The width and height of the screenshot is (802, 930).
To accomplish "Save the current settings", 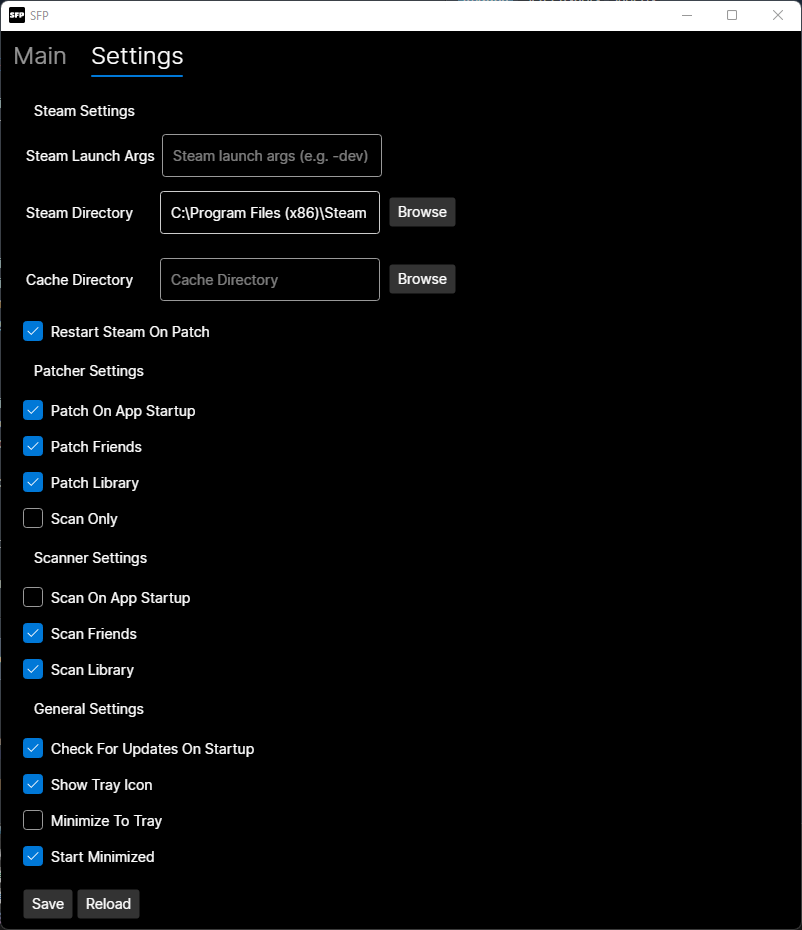I will click(x=48, y=904).
